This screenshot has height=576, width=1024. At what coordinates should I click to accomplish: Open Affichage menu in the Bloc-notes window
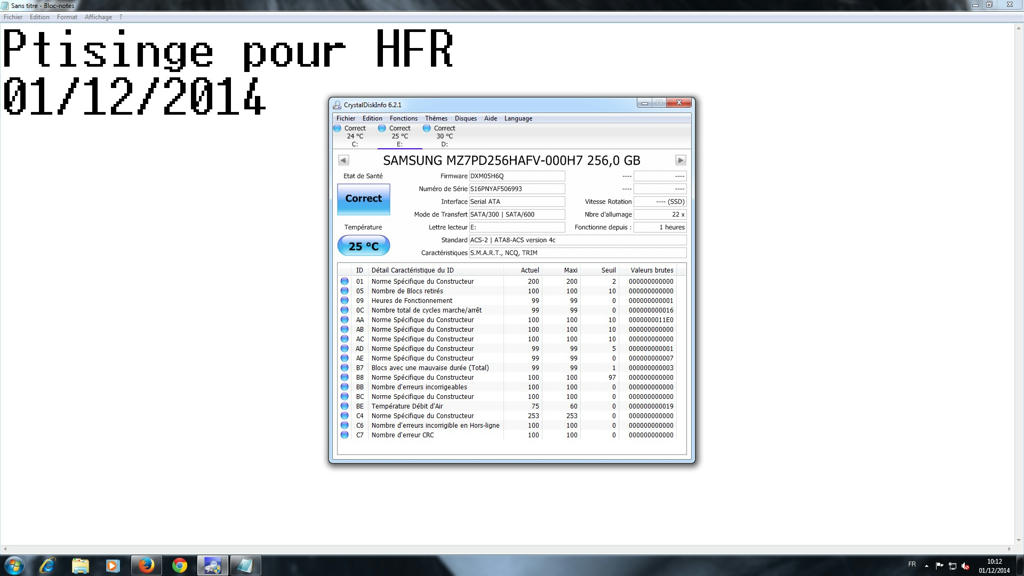coord(98,17)
